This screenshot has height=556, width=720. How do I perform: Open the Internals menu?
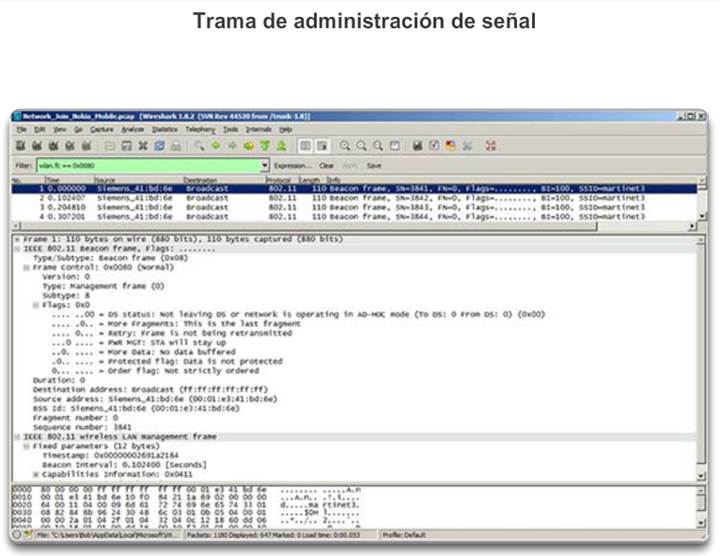coord(259,129)
